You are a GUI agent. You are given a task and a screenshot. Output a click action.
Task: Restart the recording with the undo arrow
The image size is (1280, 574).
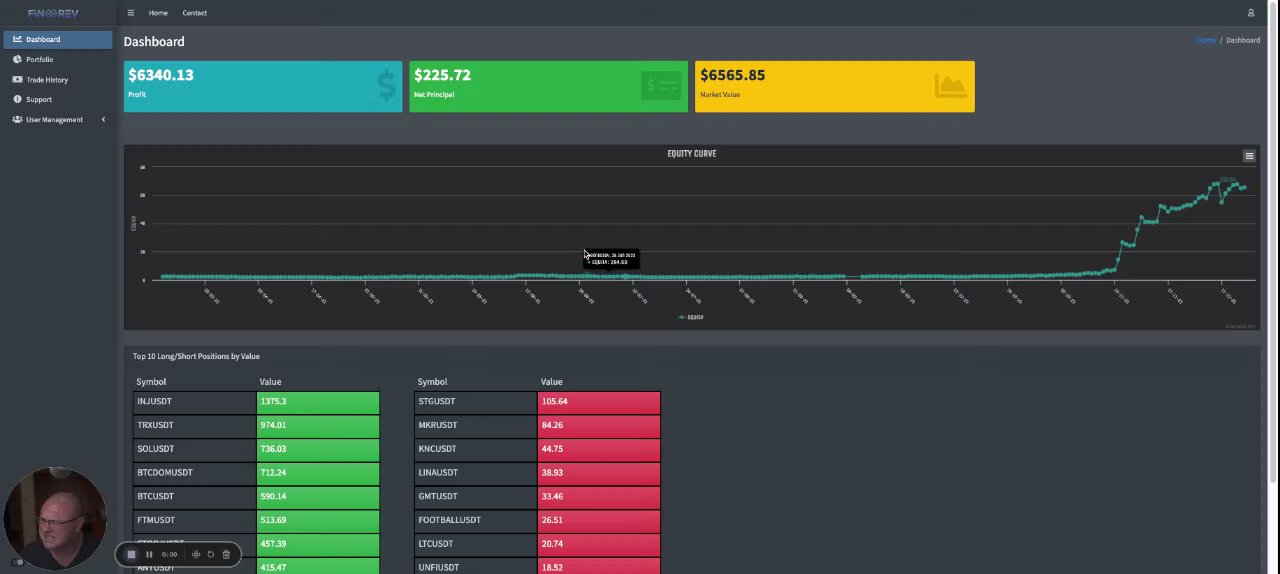click(211, 554)
